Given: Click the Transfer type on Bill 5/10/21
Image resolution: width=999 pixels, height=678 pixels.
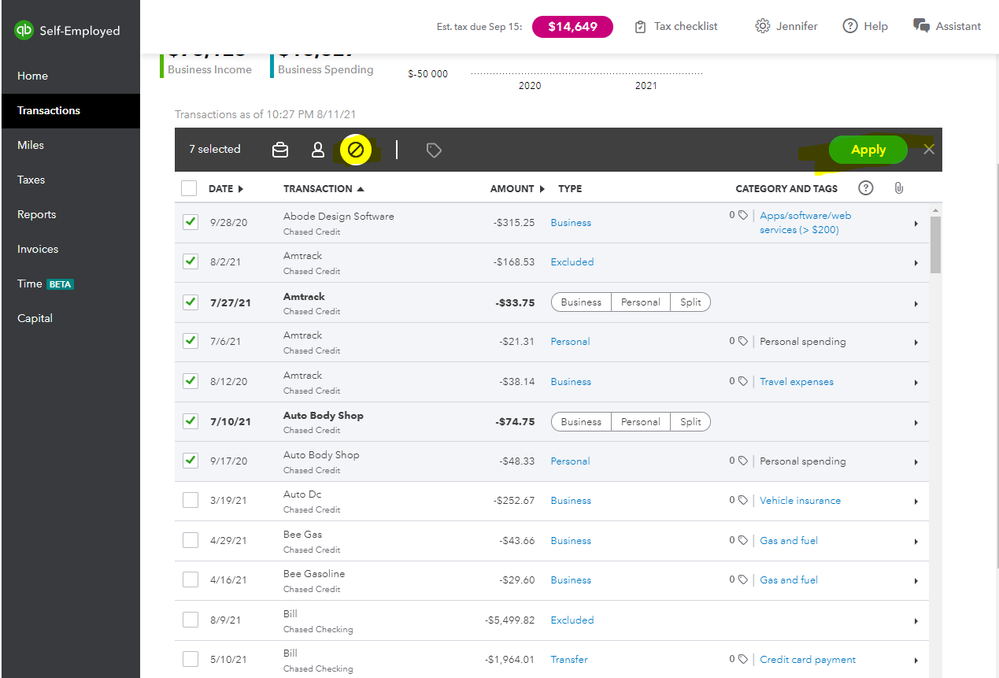Looking at the screenshot, I should [569, 660].
